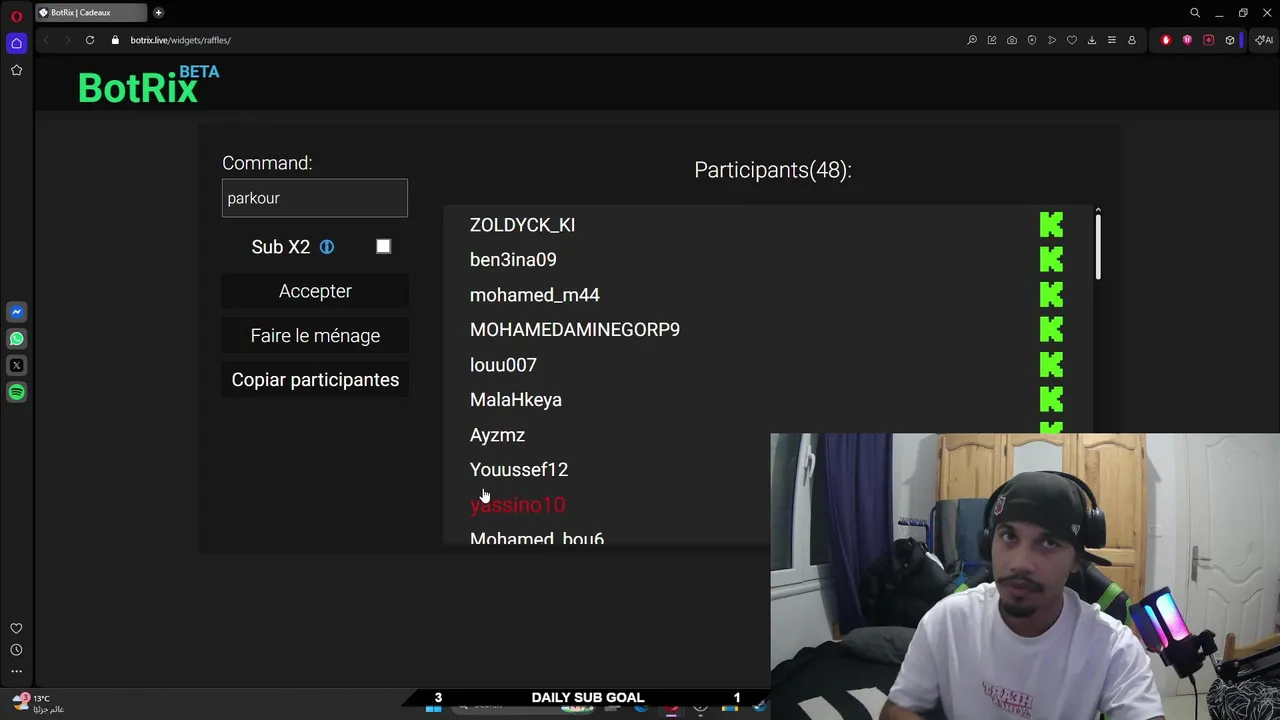The height and width of the screenshot is (720, 1280).
Task: Select red participant yassino10
Action: point(517,505)
